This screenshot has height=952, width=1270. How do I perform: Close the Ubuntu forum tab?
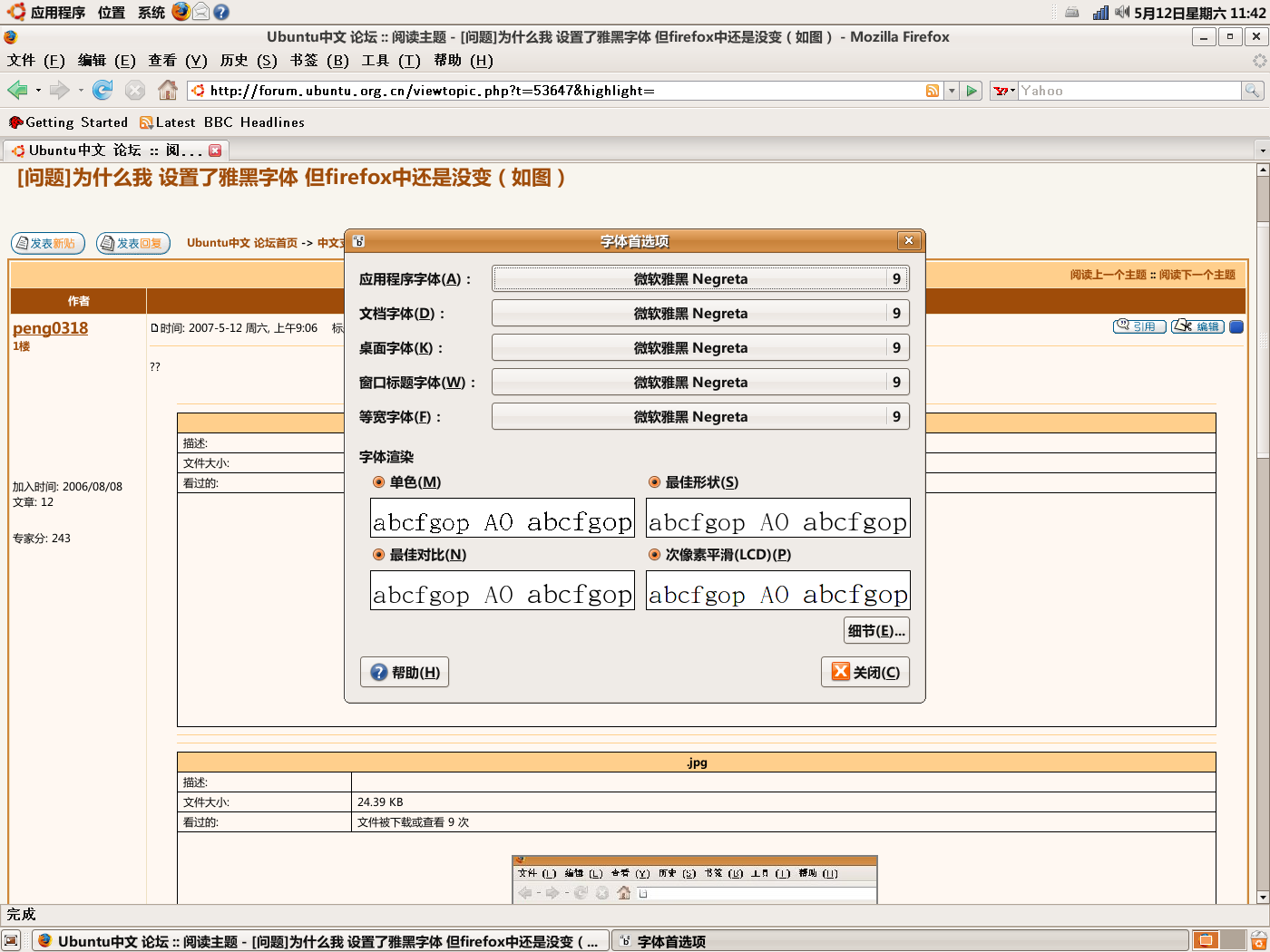[x=215, y=151]
